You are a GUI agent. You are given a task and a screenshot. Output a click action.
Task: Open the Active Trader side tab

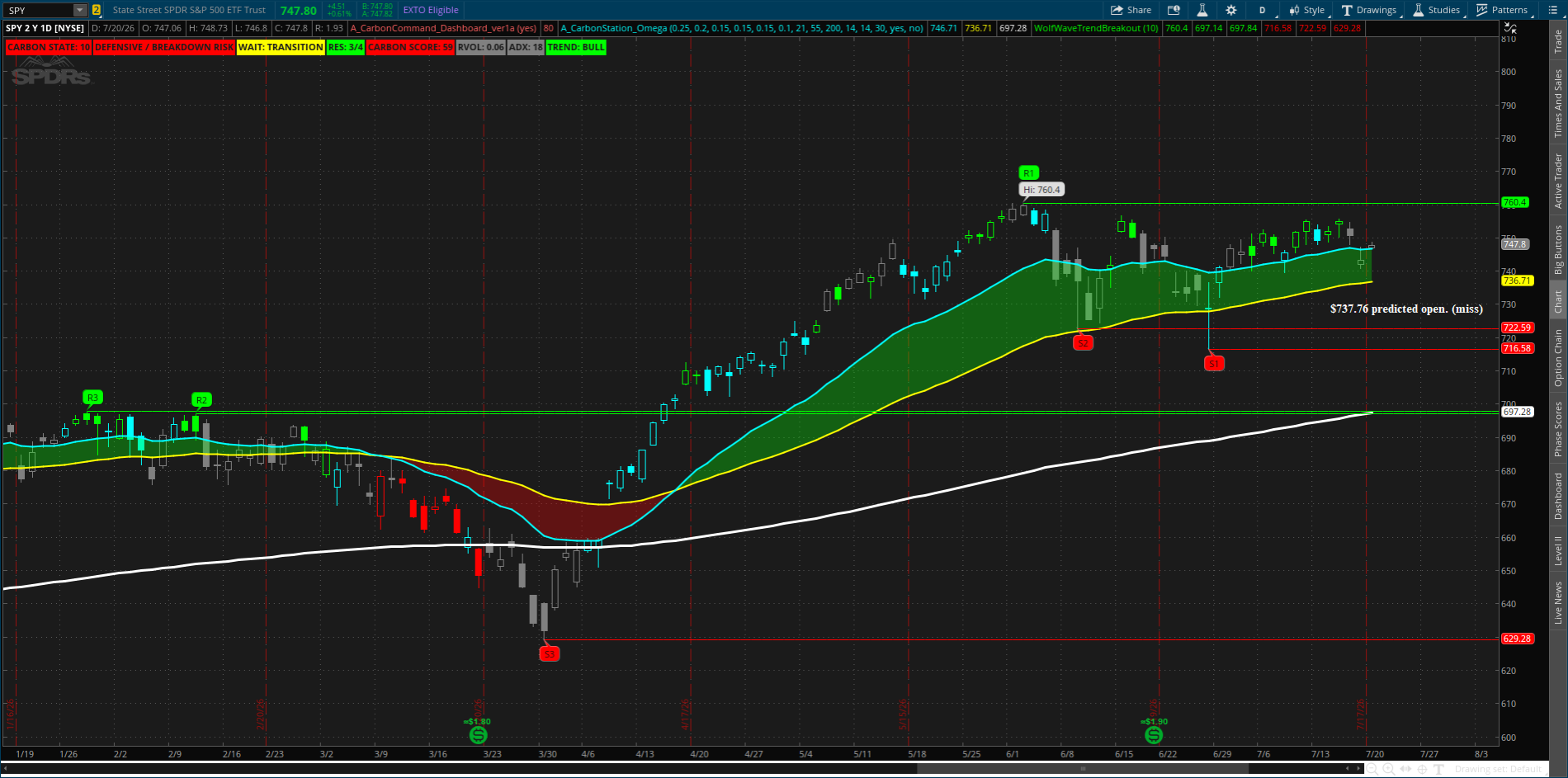point(1558,181)
